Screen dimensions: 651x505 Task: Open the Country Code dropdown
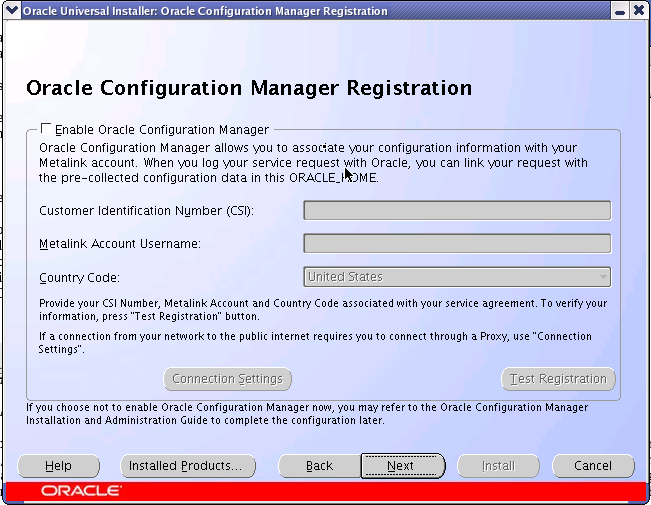coord(457,277)
